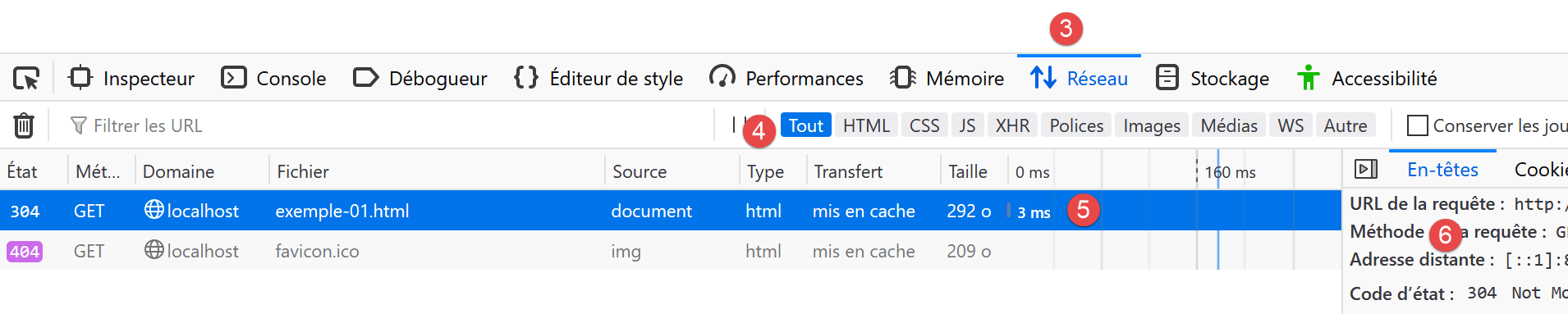This screenshot has height=314, width=1568.
Task: Click the 'Code d'état' 304 value
Action: coord(1482,294)
